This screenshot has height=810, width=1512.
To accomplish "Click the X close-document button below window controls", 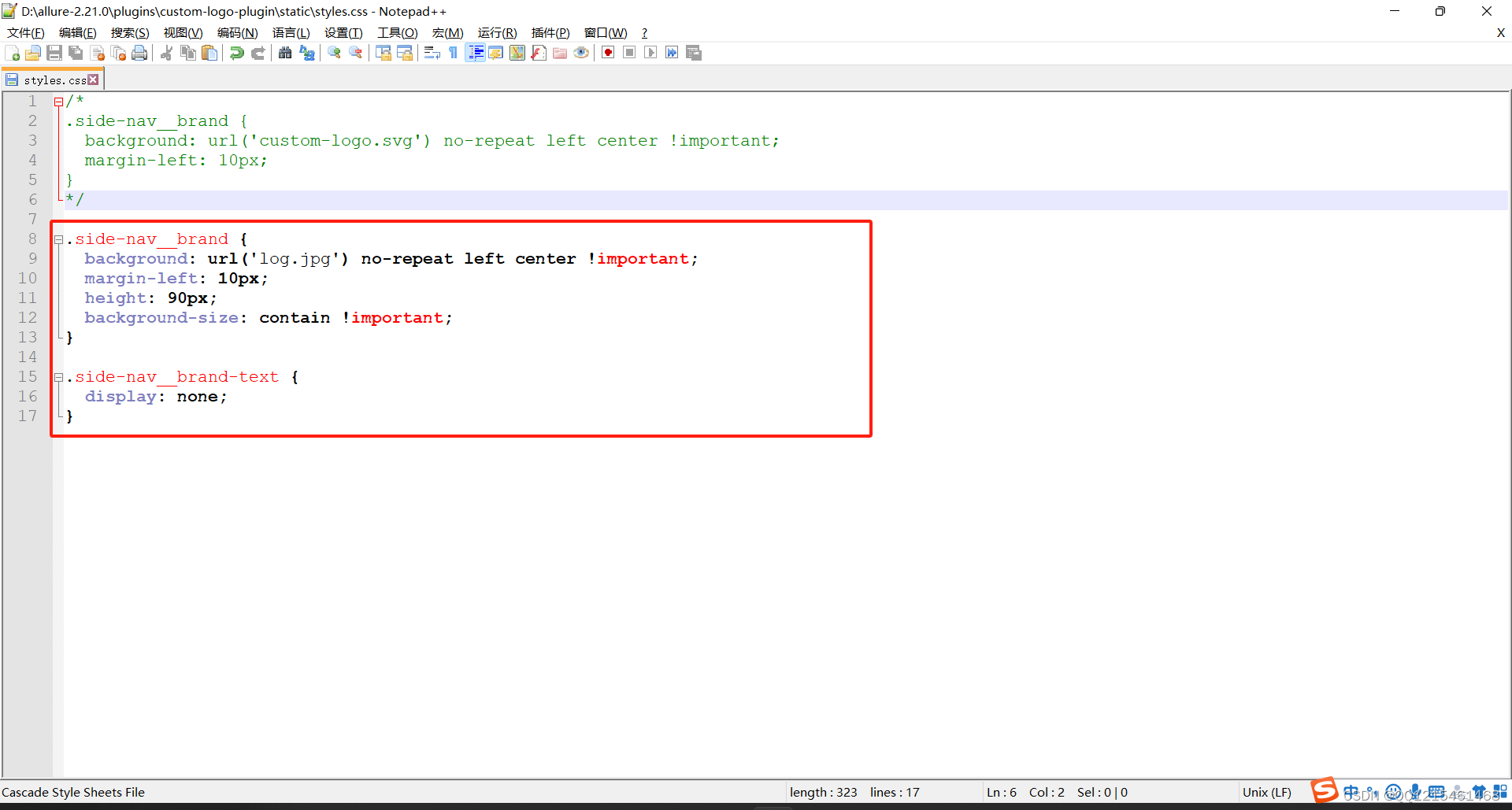I will [x=1501, y=32].
